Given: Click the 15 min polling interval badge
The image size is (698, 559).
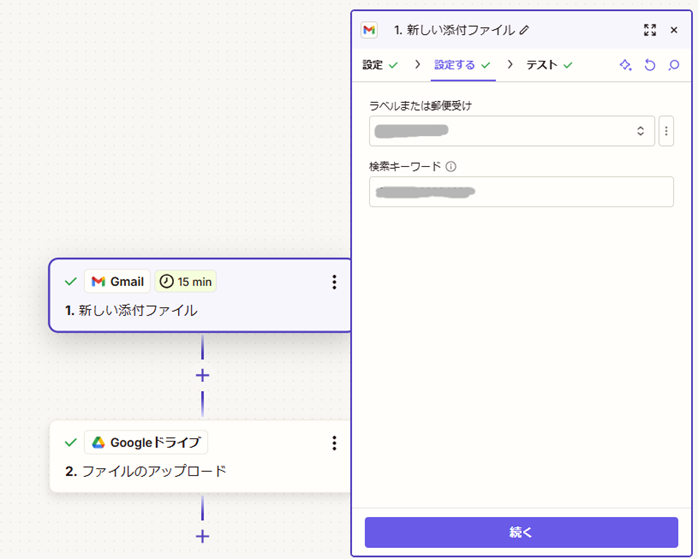Looking at the screenshot, I should [x=186, y=282].
